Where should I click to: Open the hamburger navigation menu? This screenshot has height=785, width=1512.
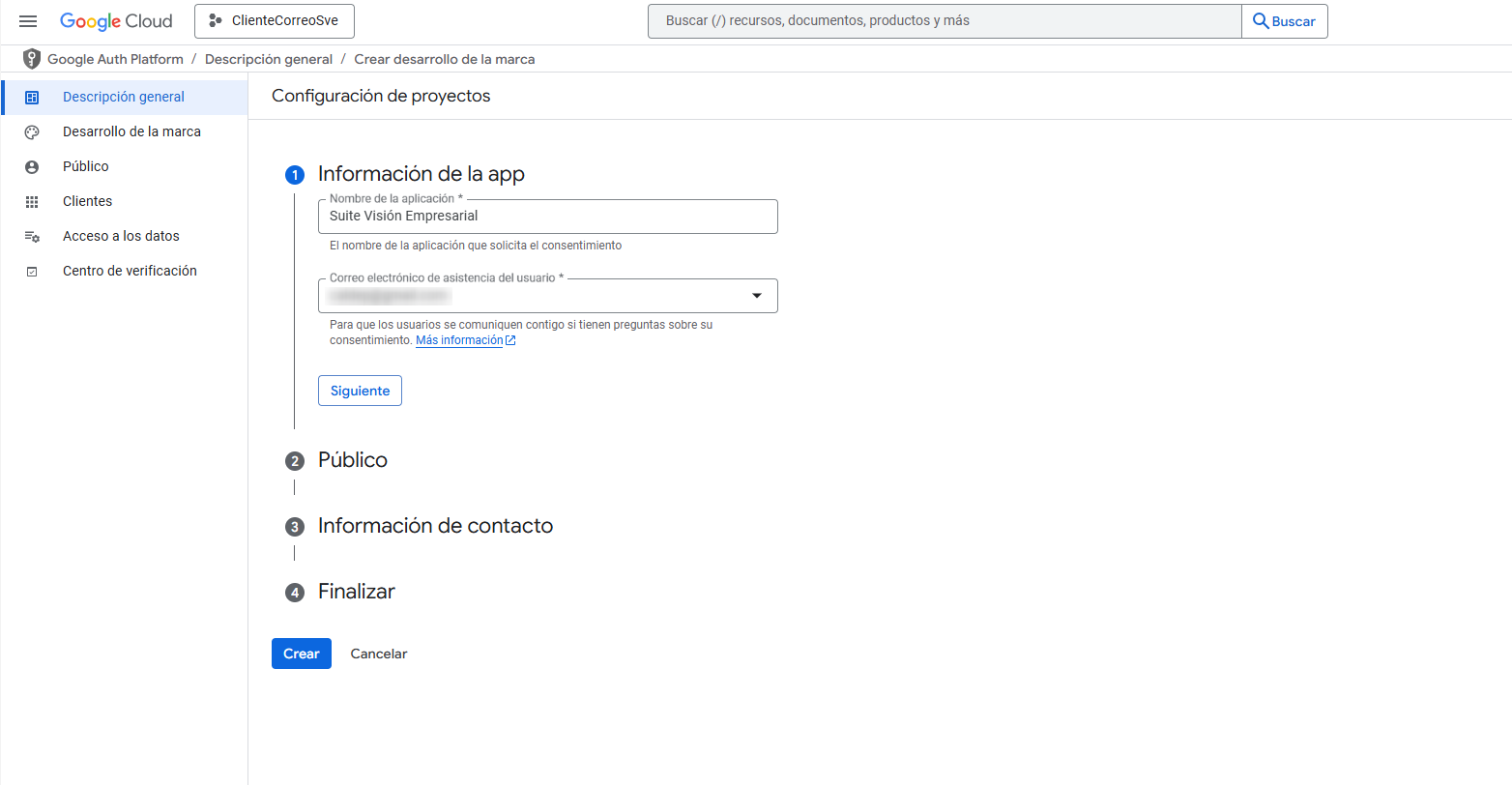click(x=28, y=21)
